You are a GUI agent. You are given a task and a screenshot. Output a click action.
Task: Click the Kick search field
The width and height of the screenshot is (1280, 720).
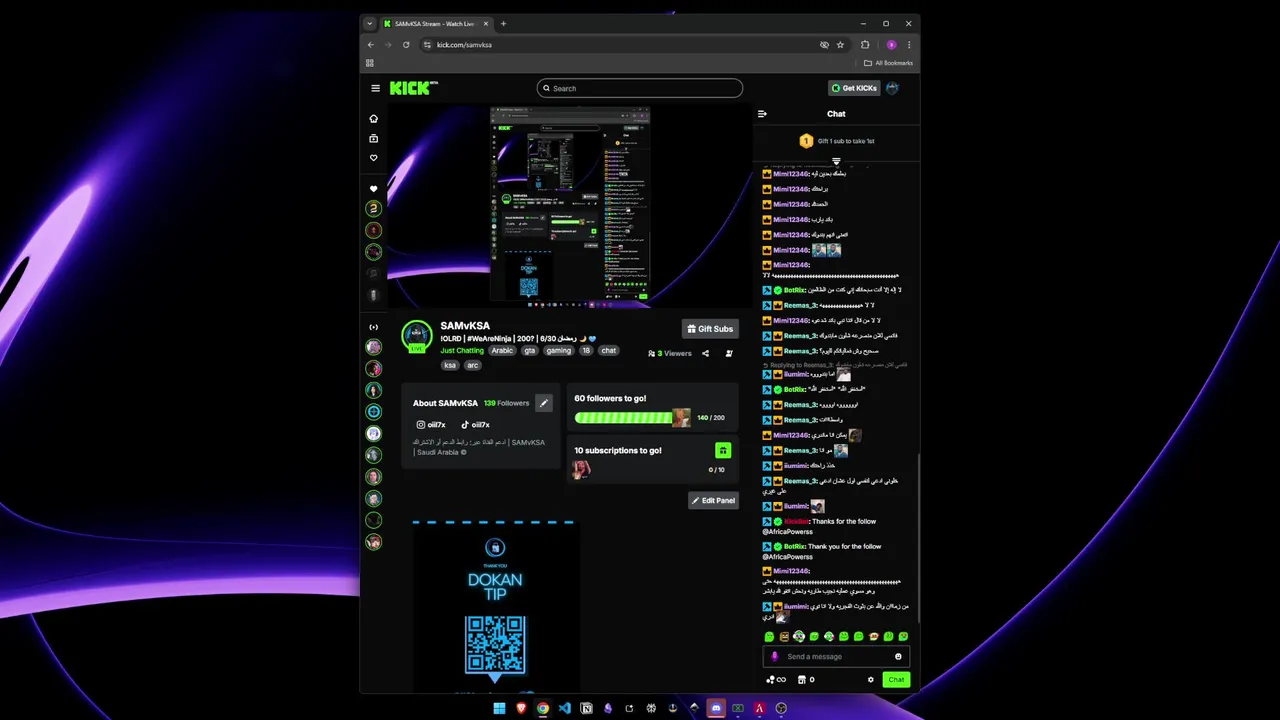[640, 88]
